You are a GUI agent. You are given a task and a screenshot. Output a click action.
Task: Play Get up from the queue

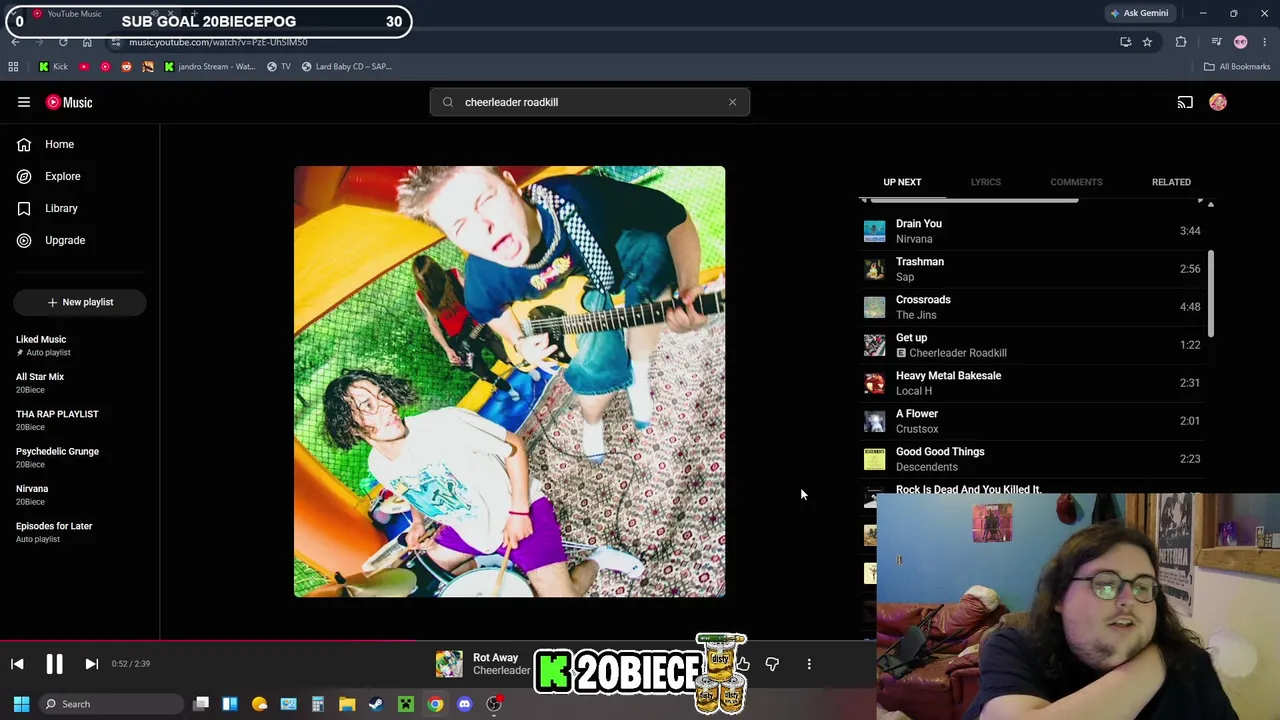(x=1033, y=345)
